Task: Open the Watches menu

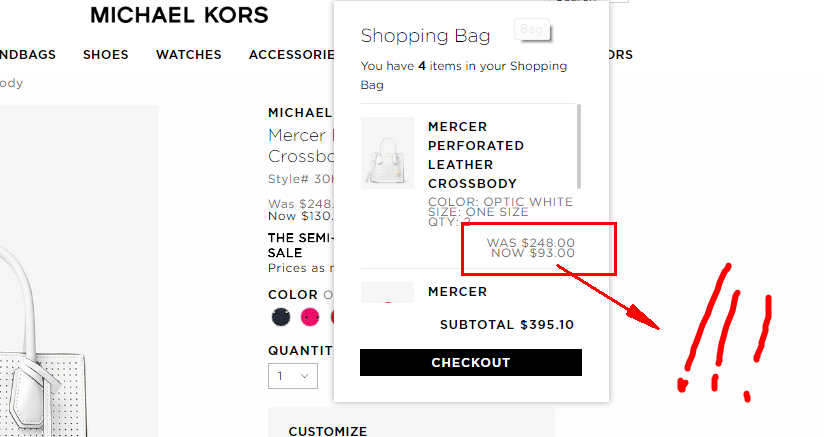Action: 188,55
